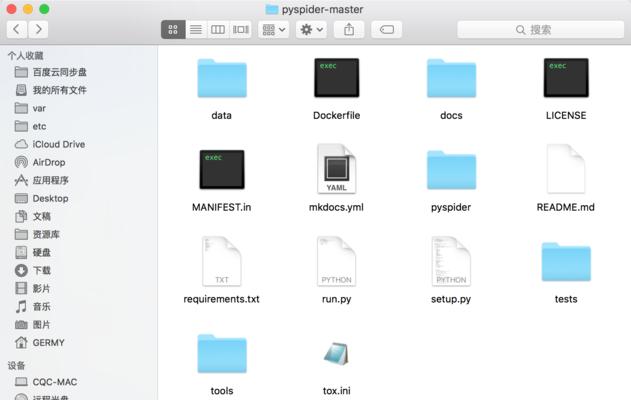631x400 pixels.
Task: Click the tox.ini file name label
Action: click(336, 390)
